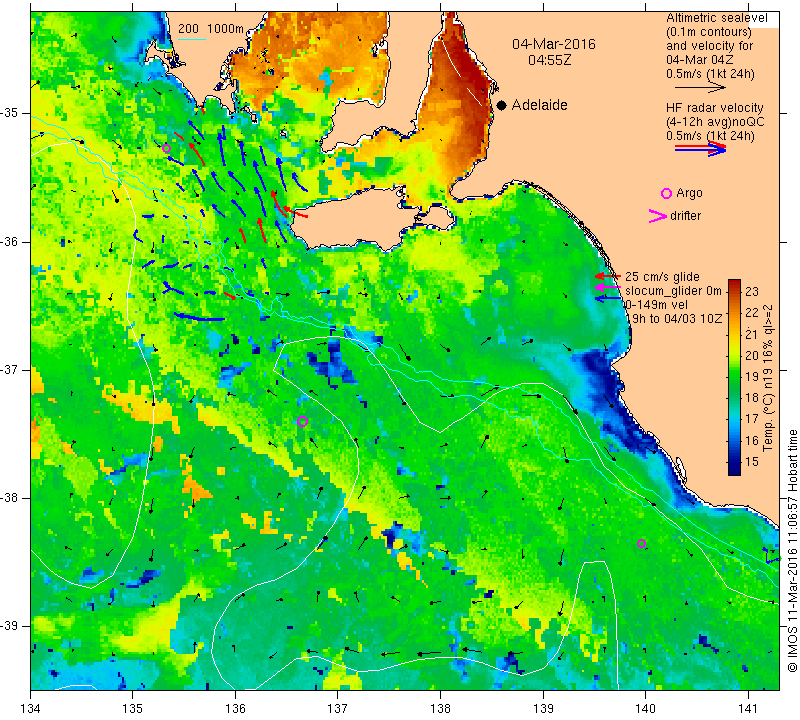Click the '0-149m vel' label
Screen dimensions: 800x720
[656, 305]
